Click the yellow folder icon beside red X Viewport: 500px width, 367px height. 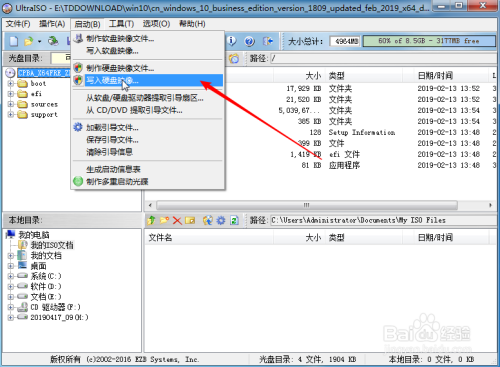pyautogui.click(x=190, y=220)
